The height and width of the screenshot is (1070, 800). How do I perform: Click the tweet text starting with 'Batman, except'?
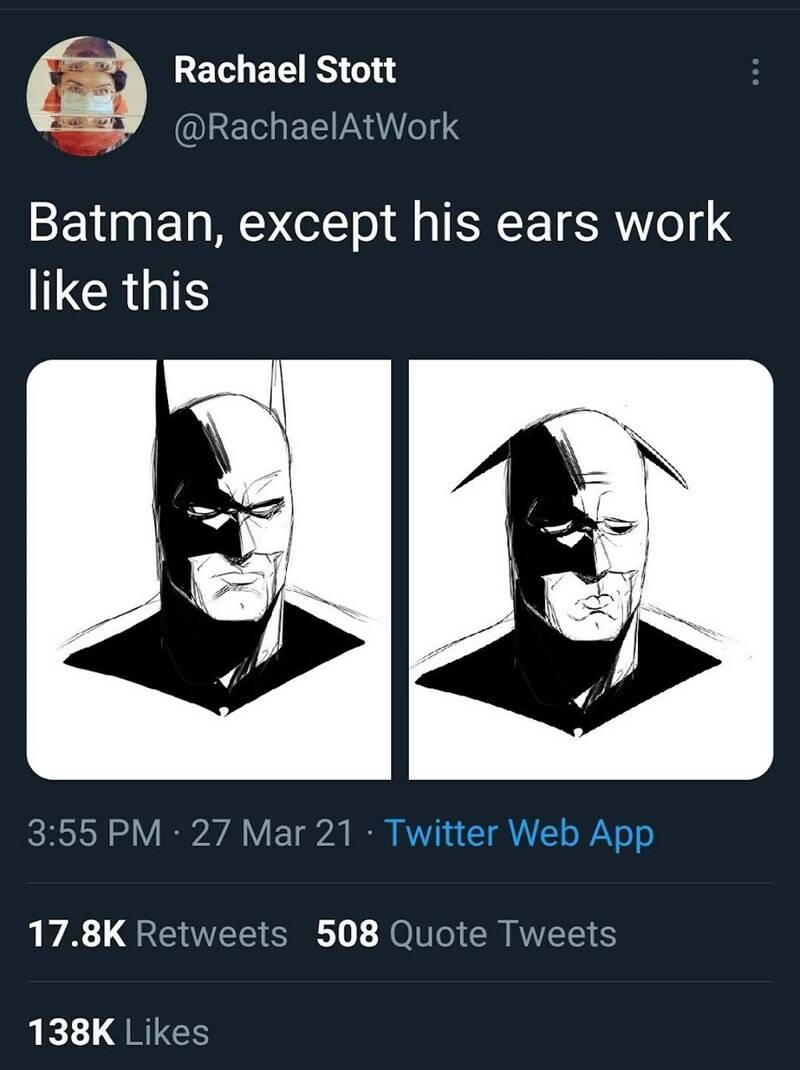pyautogui.click(x=379, y=224)
